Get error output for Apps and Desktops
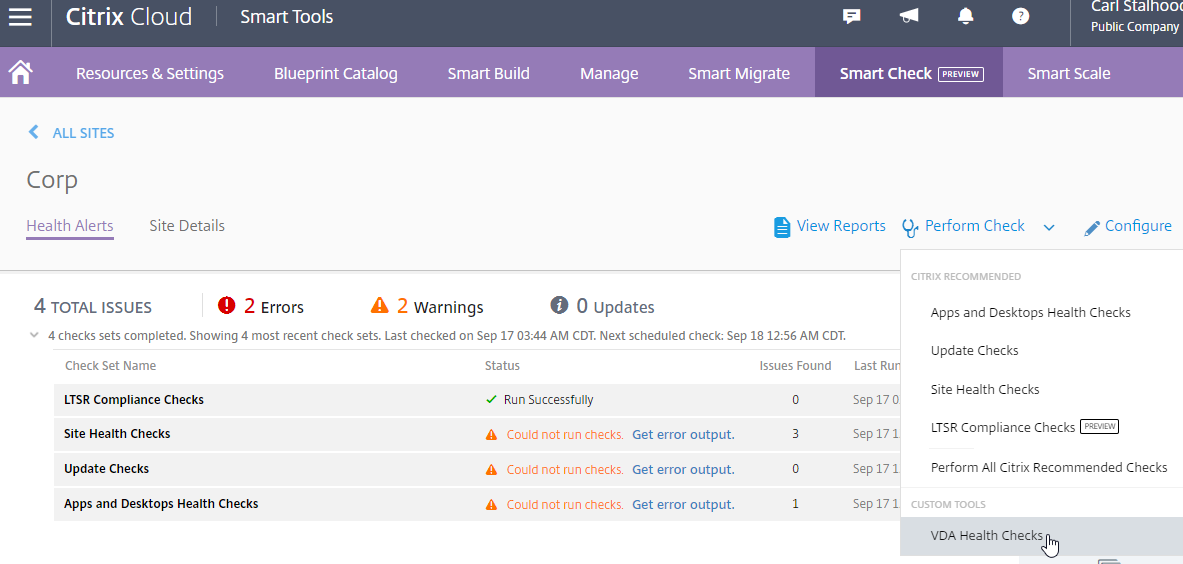The height and width of the screenshot is (564, 1183). (x=683, y=504)
